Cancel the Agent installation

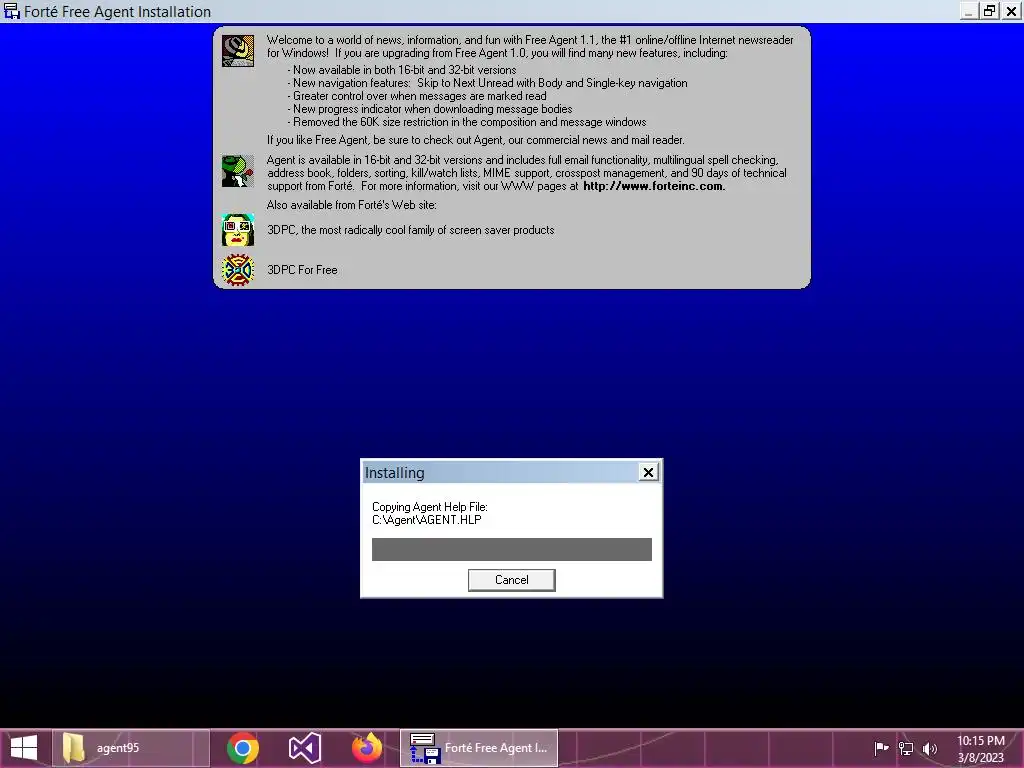[x=511, y=580]
